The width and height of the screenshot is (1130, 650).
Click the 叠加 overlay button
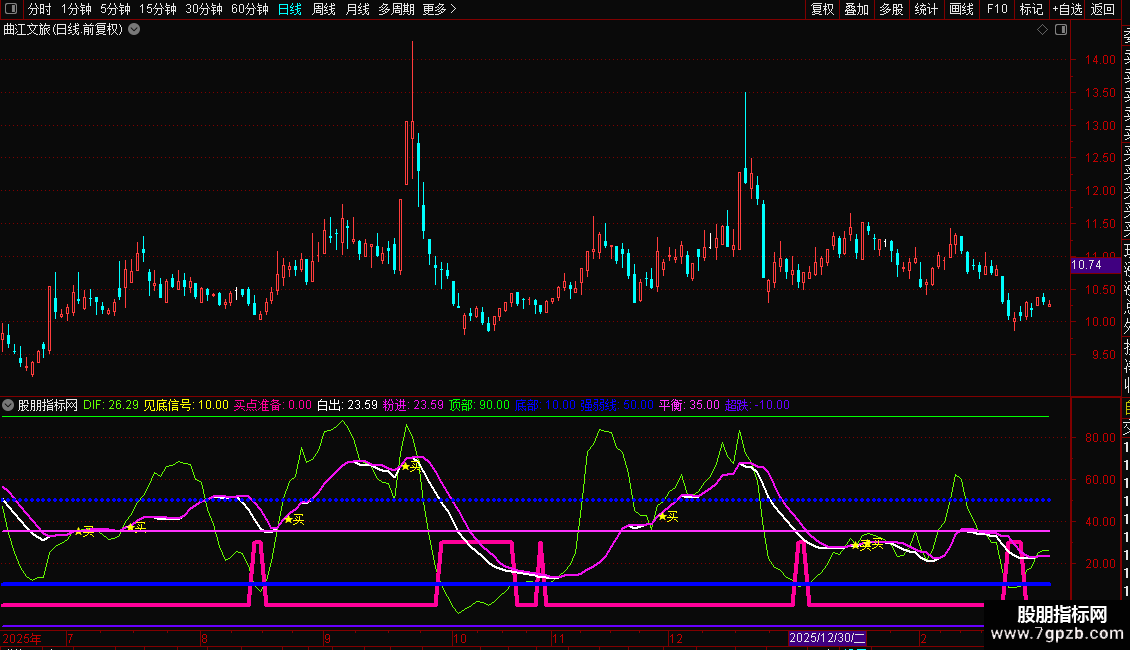tap(856, 10)
